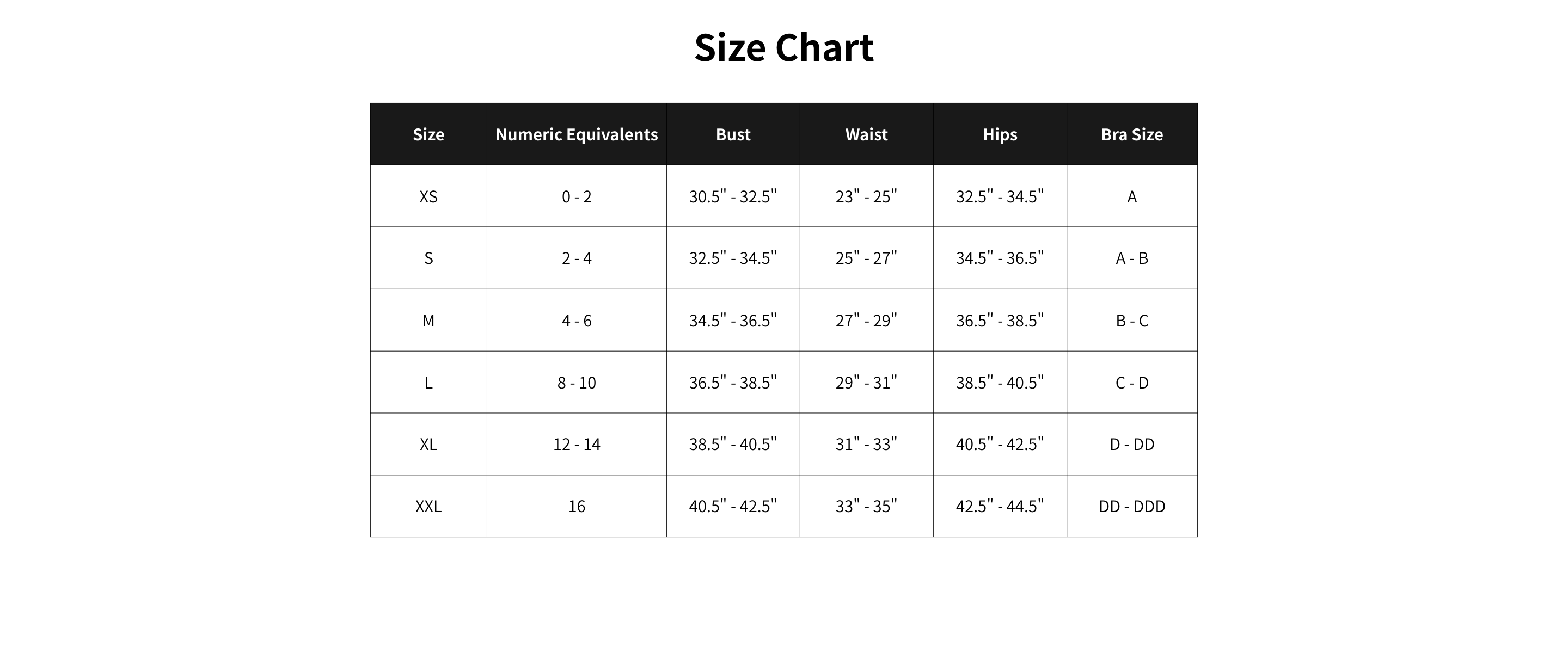
Task: Select hips measurement 36.5" - 38.5"
Action: tap(1000, 321)
